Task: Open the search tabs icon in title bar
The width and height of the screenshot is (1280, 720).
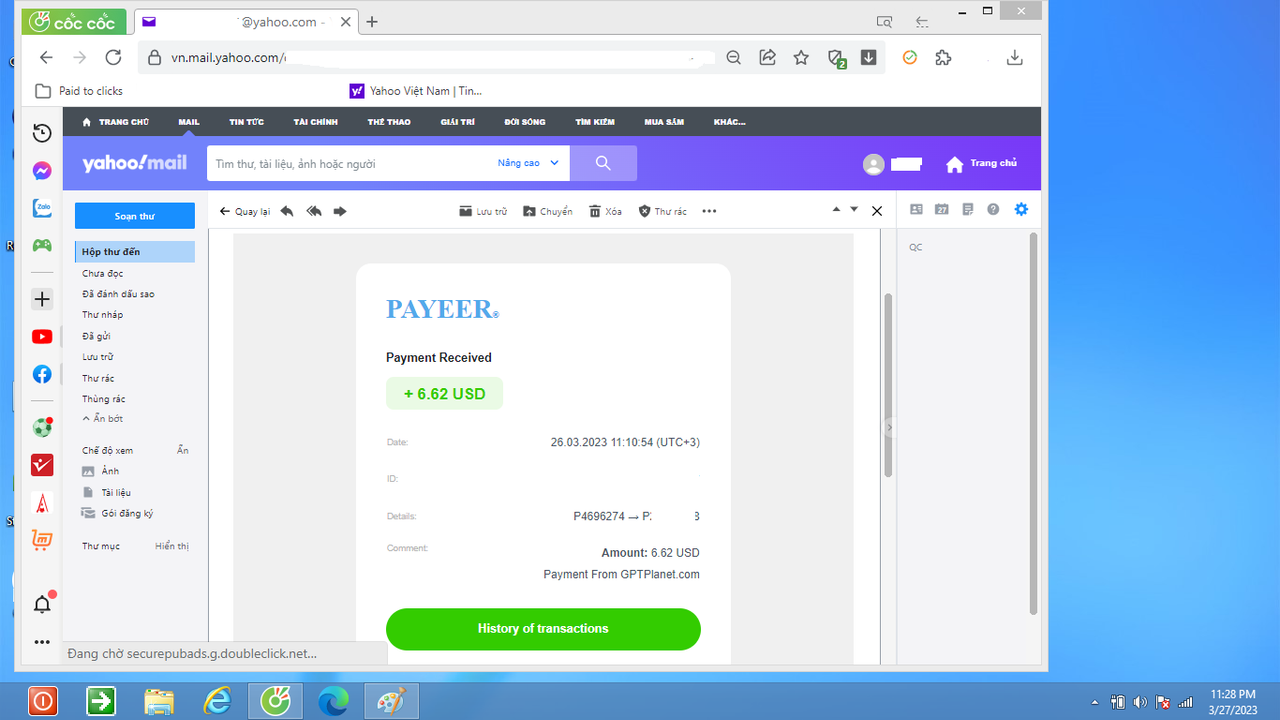Action: tap(884, 21)
